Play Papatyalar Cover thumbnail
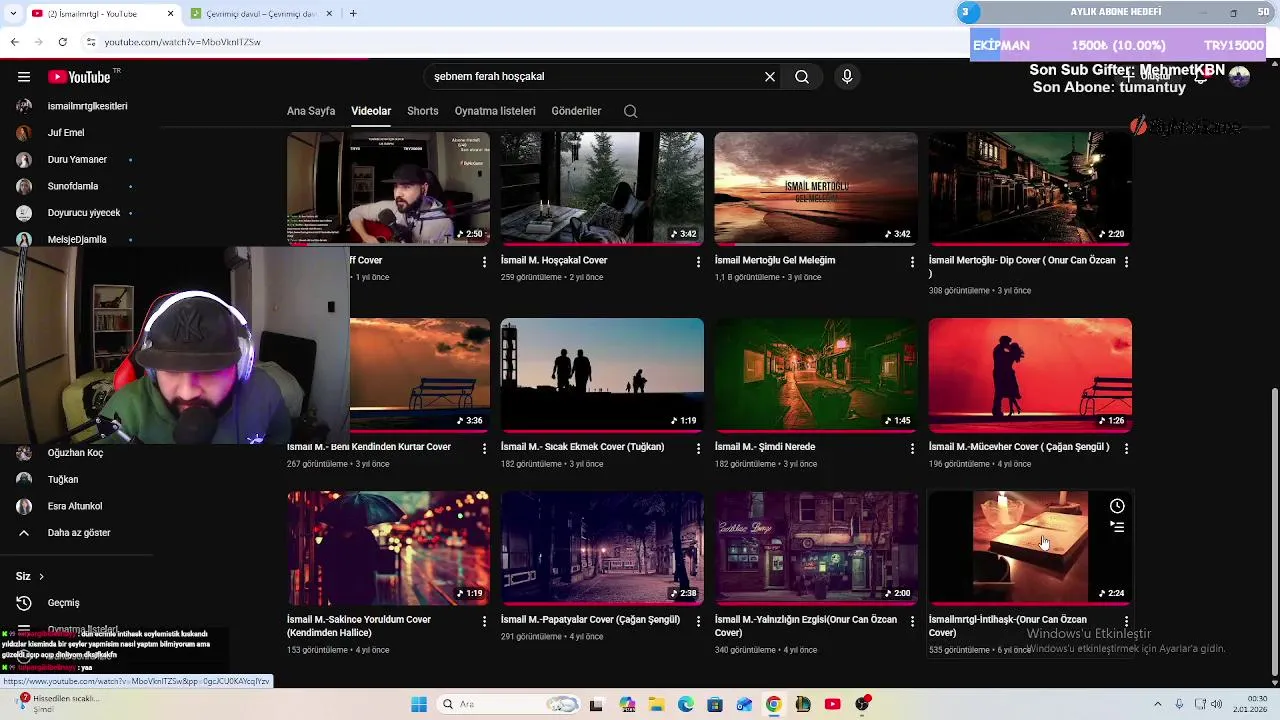Image resolution: width=1280 pixels, height=720 pixels. coord(602,548)
